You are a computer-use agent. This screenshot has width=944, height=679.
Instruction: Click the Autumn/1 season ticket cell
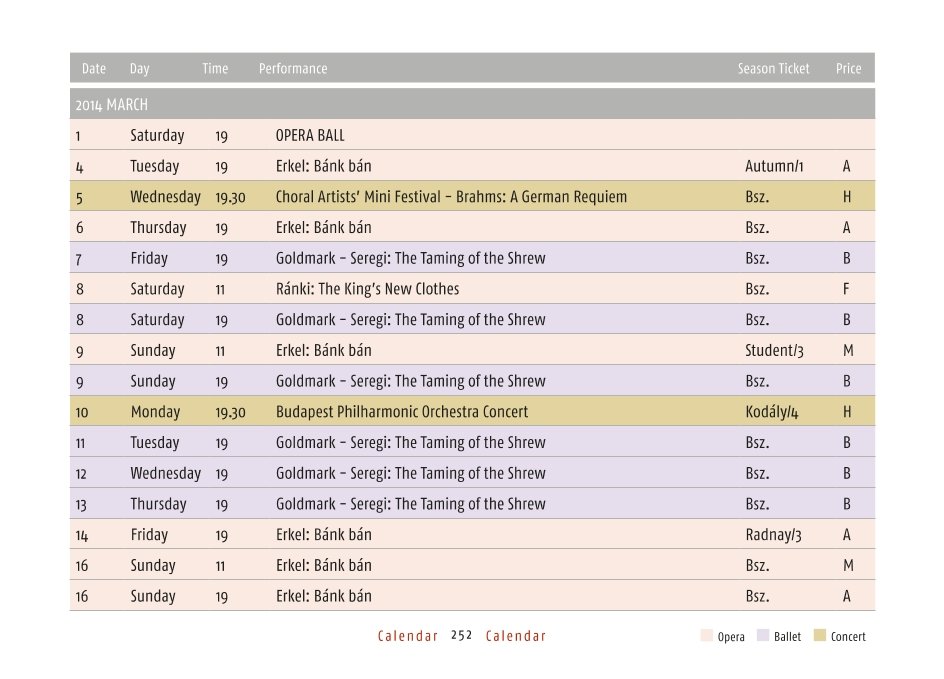point(774,166)
